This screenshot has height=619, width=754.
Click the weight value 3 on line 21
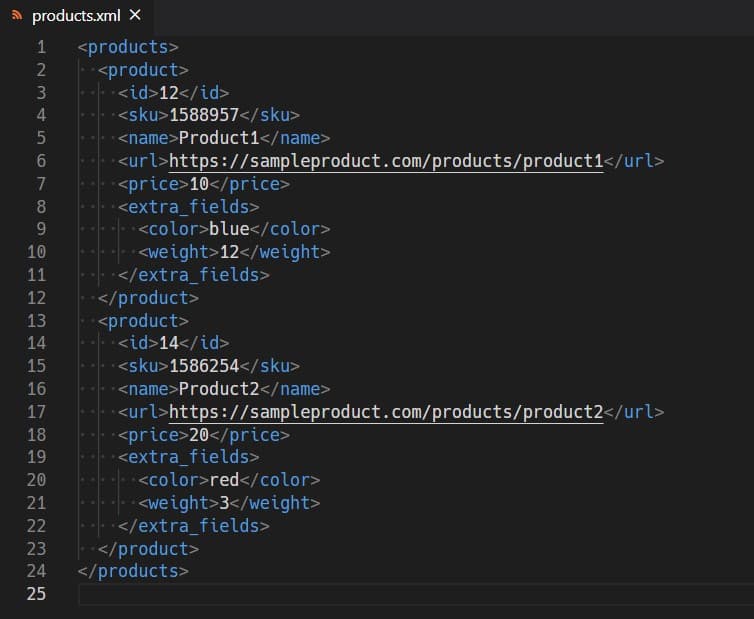coord(224,503)
